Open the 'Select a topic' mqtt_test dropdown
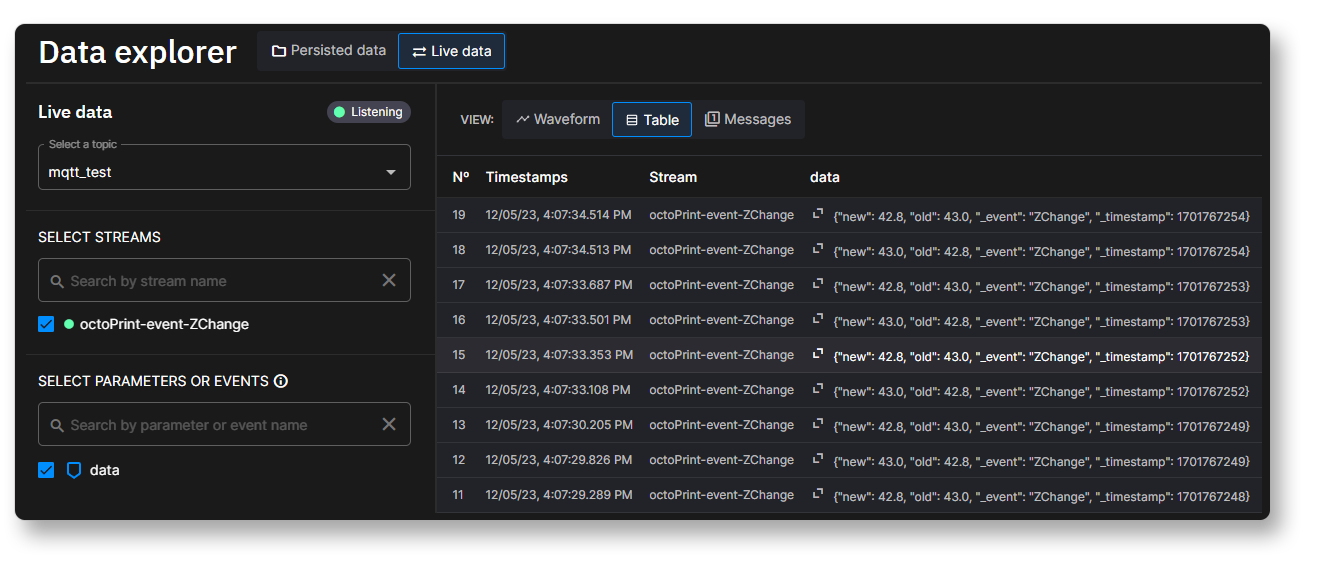This screenshot has height=585, width=1336. (224, 167)
